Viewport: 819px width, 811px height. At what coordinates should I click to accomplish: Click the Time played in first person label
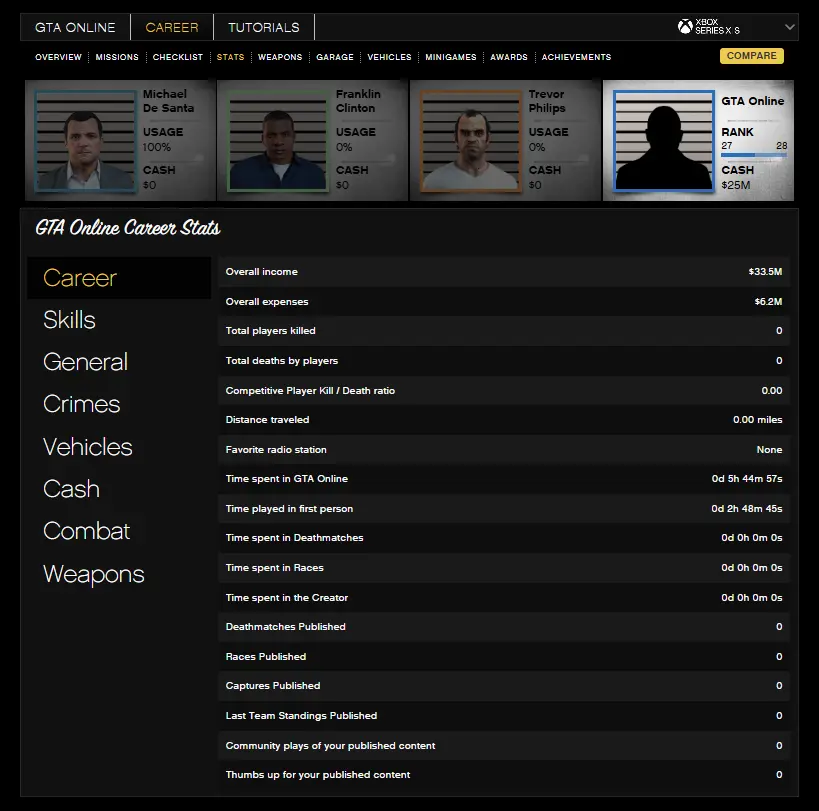click(289, 509)
